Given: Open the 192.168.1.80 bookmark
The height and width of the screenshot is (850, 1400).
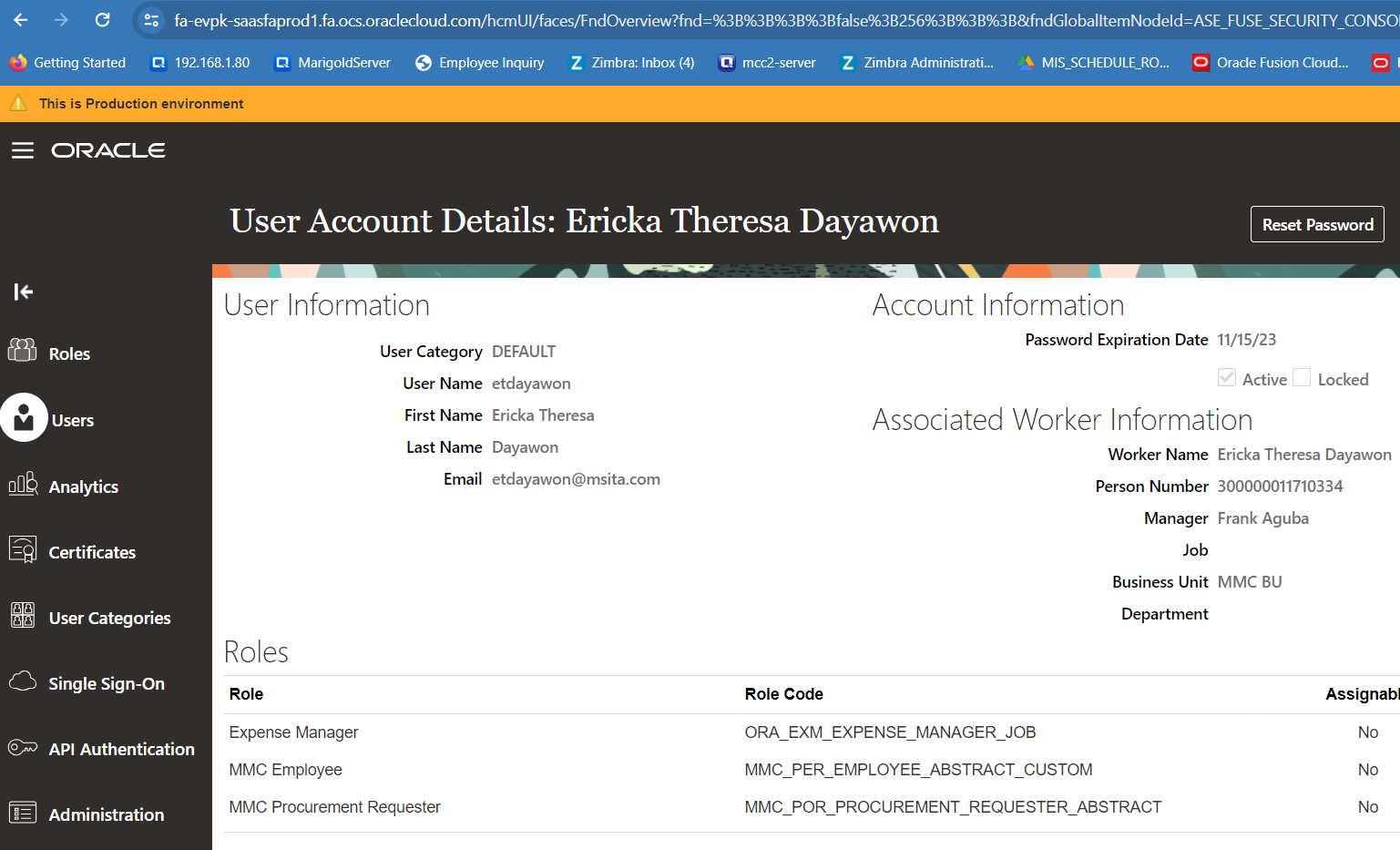Looking at the screenshot, I should (x=201, y=63).
